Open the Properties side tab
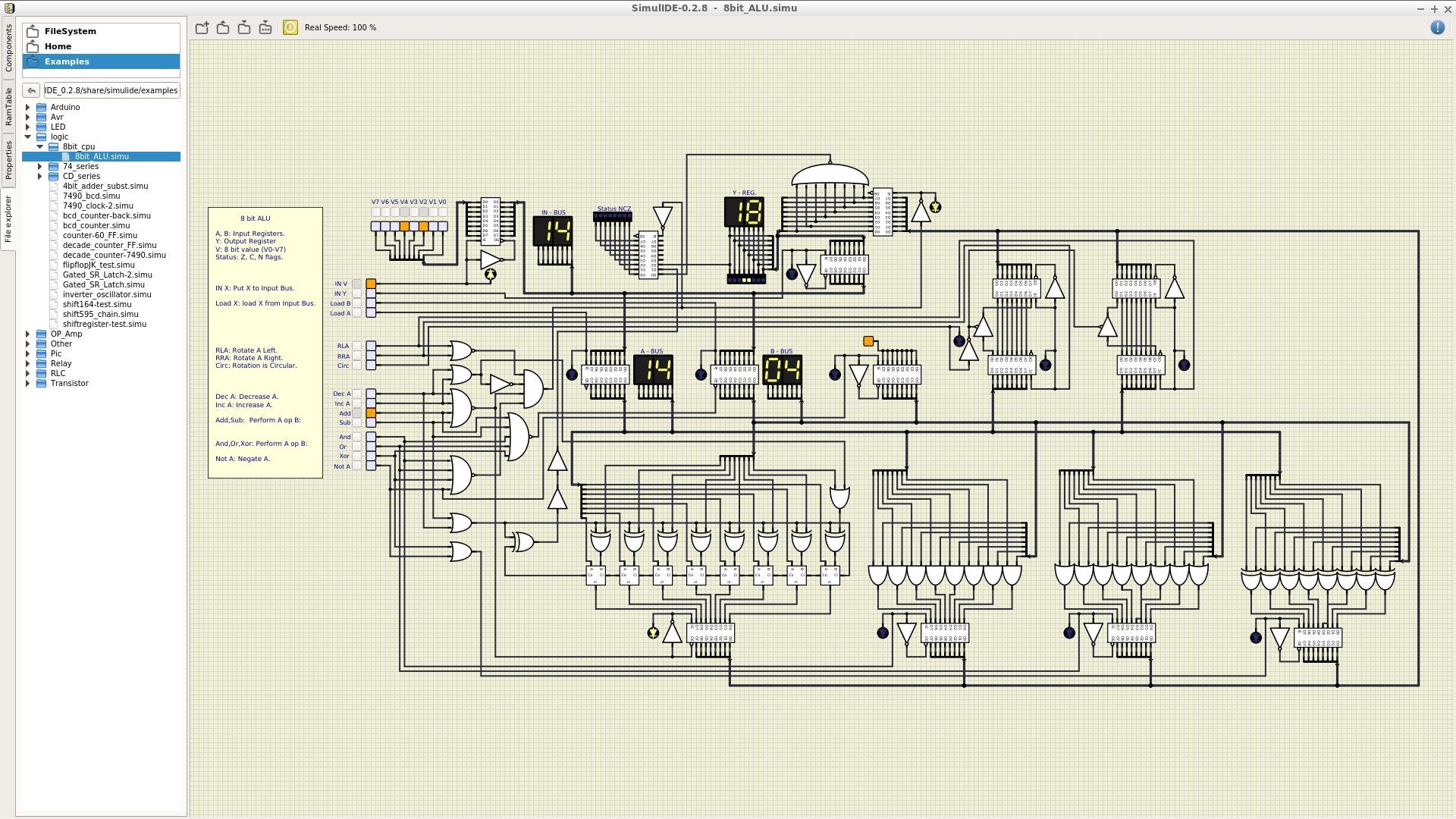Image resolution: width=1456 pixels, height=819 pixels. click(8, 160)
